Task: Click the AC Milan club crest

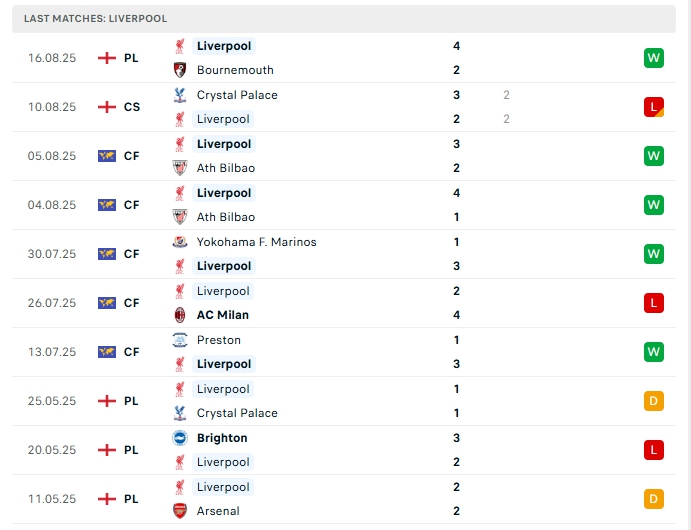Action: (x=180, y=315)
